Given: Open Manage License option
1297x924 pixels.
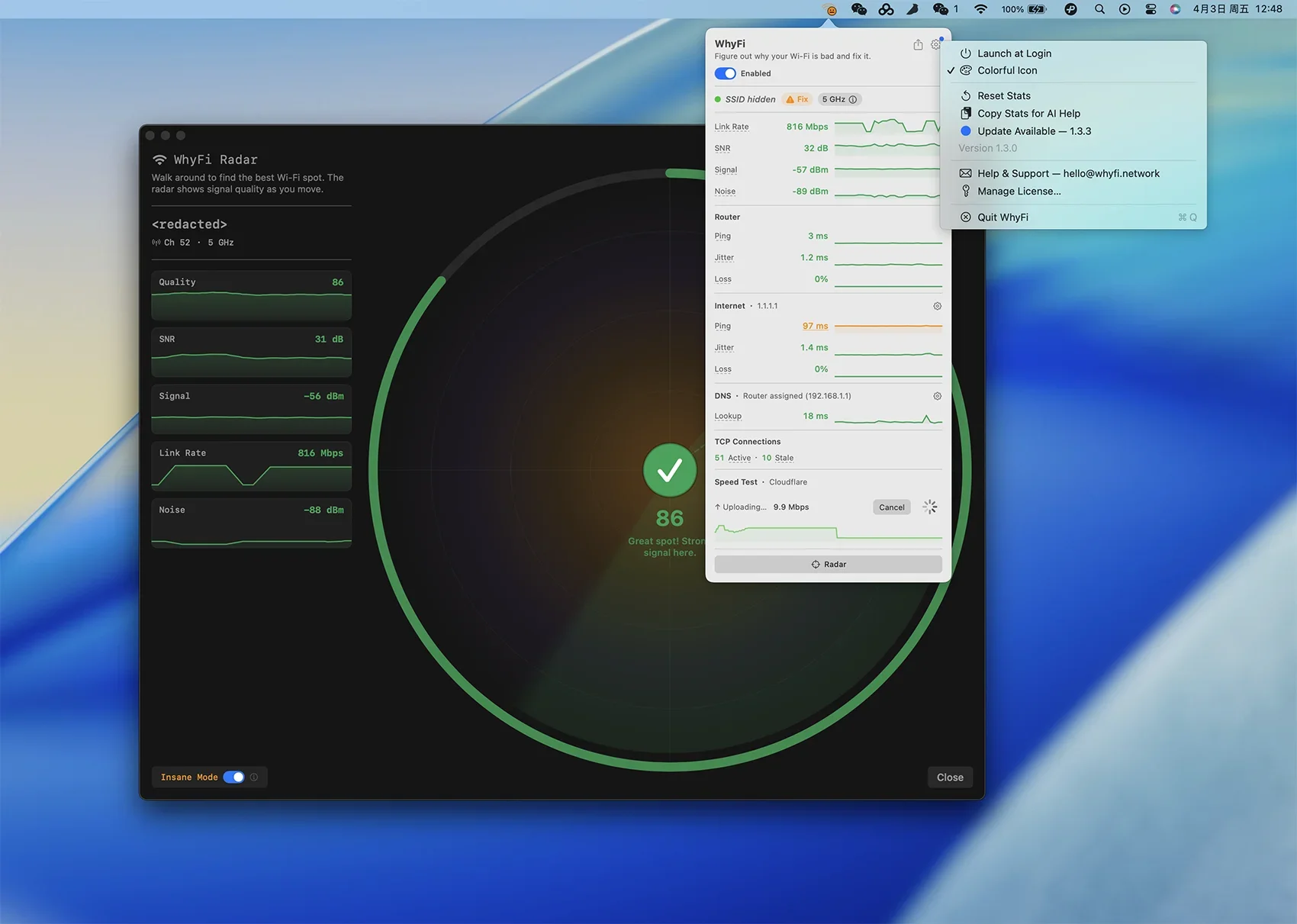Looking at the screenshot, I should coord(1019,192).
